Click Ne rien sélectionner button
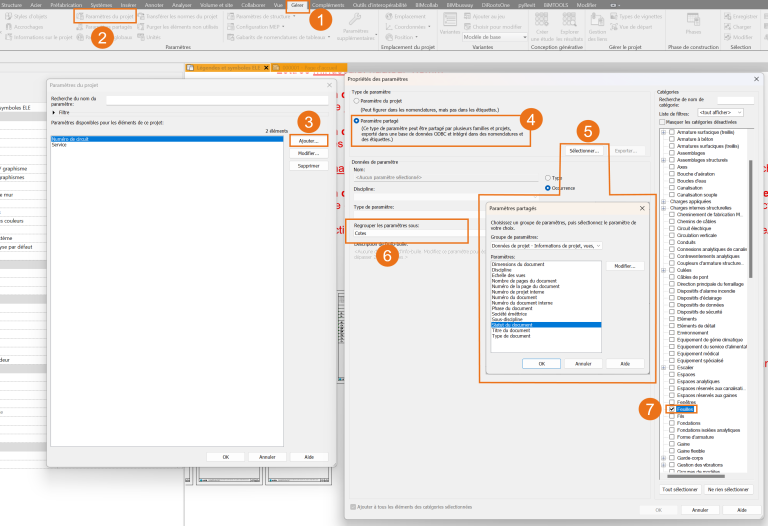The height and width of the screenshot is (526, 768). click(728, 489)
